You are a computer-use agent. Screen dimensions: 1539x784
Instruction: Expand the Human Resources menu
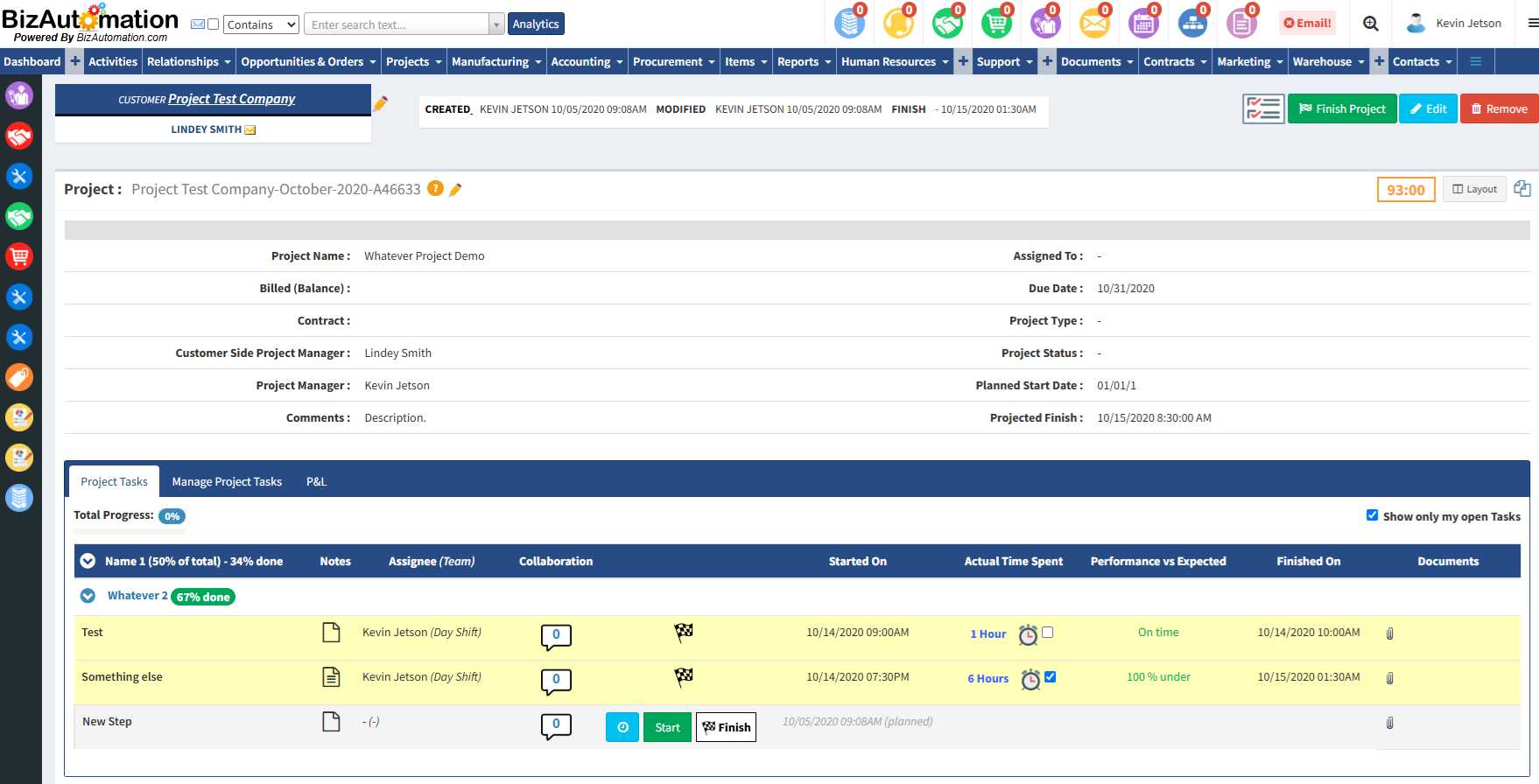(895, 61)
